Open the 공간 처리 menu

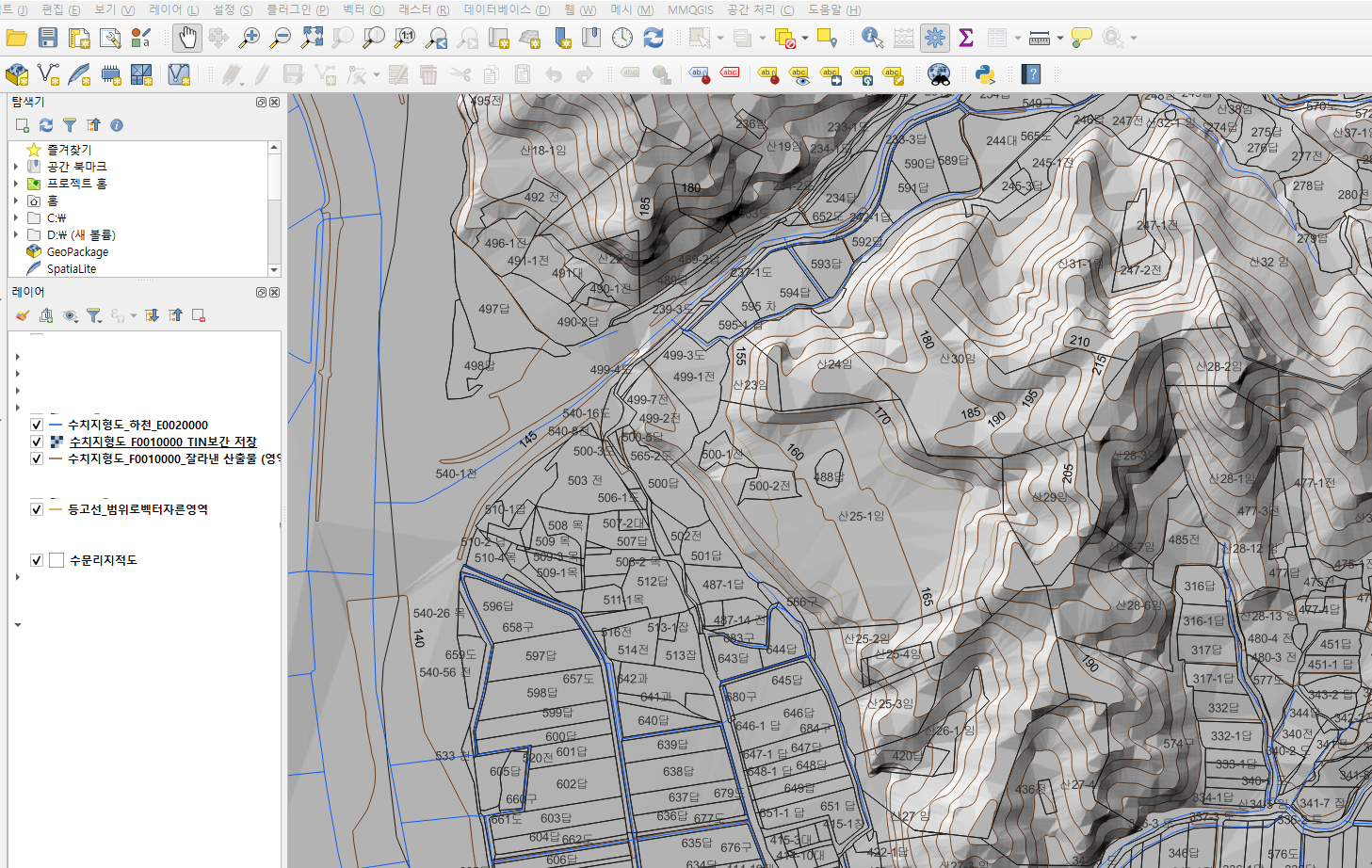760,9
